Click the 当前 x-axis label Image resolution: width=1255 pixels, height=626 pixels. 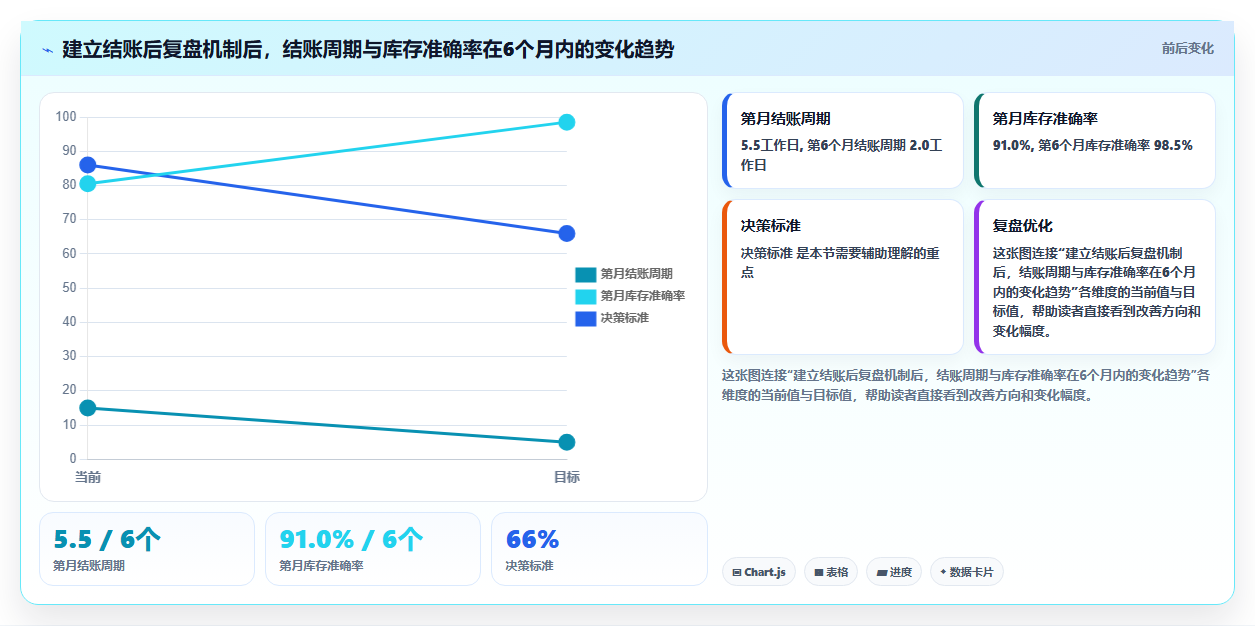[88, 478]
